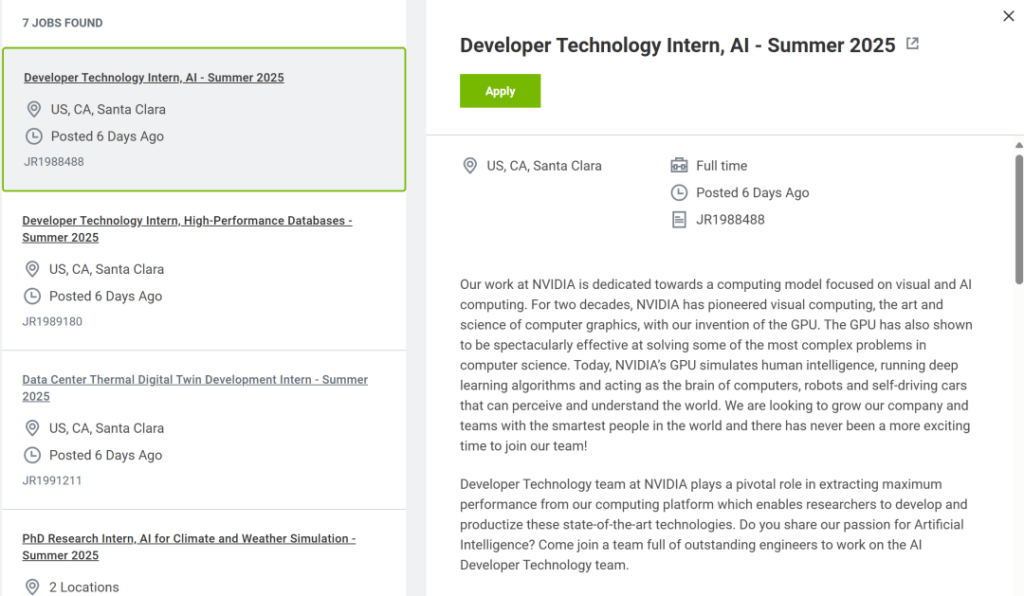Open job in new tab icon beside title
This screenshot has width=1024, height=596.
pos(912,44)
